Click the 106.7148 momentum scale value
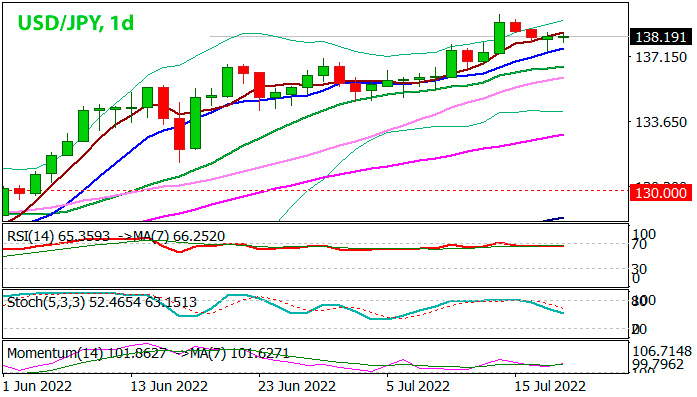Image resolution: width=697 pixels, height=397 pixels. 662,351
